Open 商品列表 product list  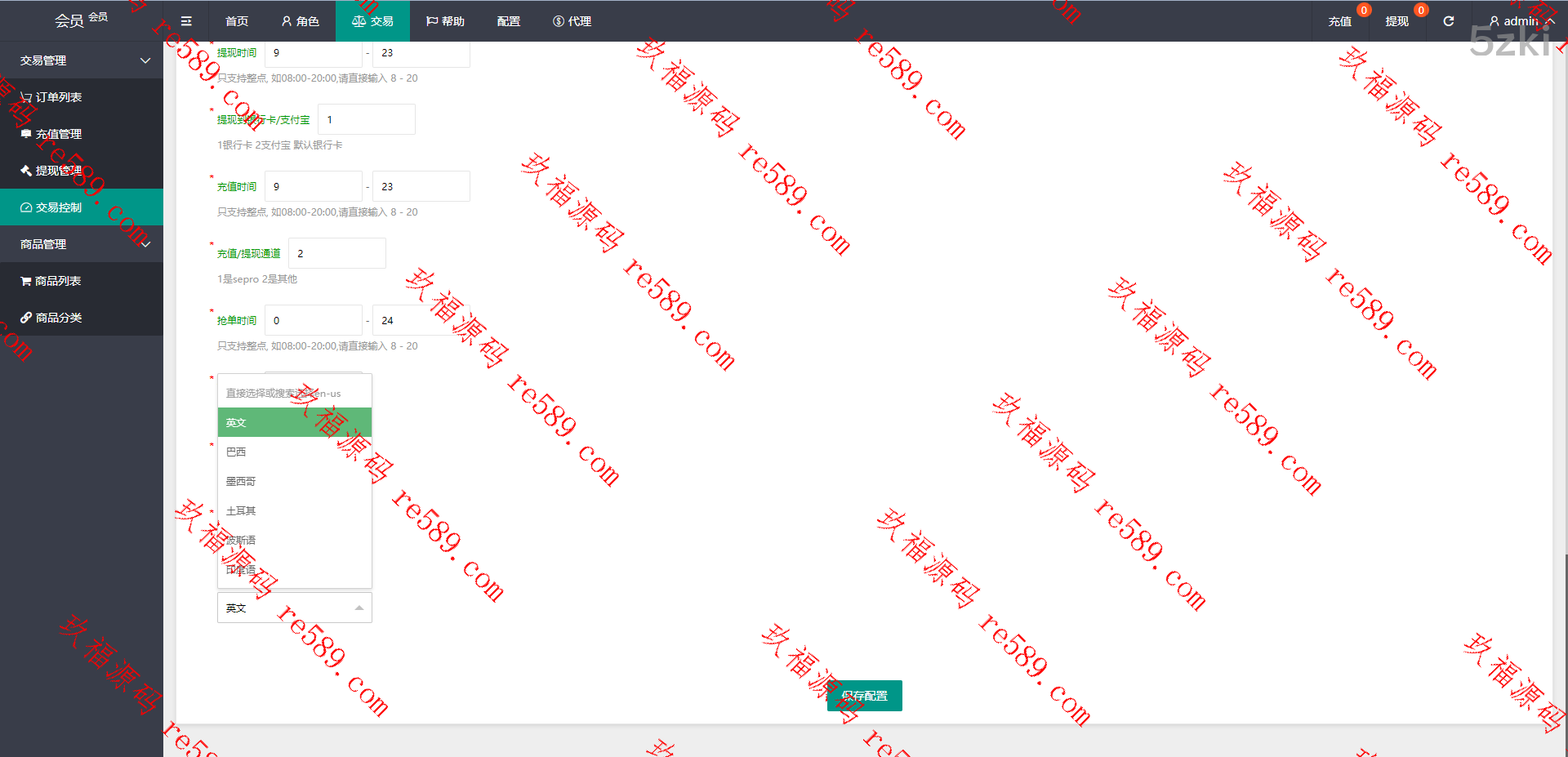click(x=57, y=281)
